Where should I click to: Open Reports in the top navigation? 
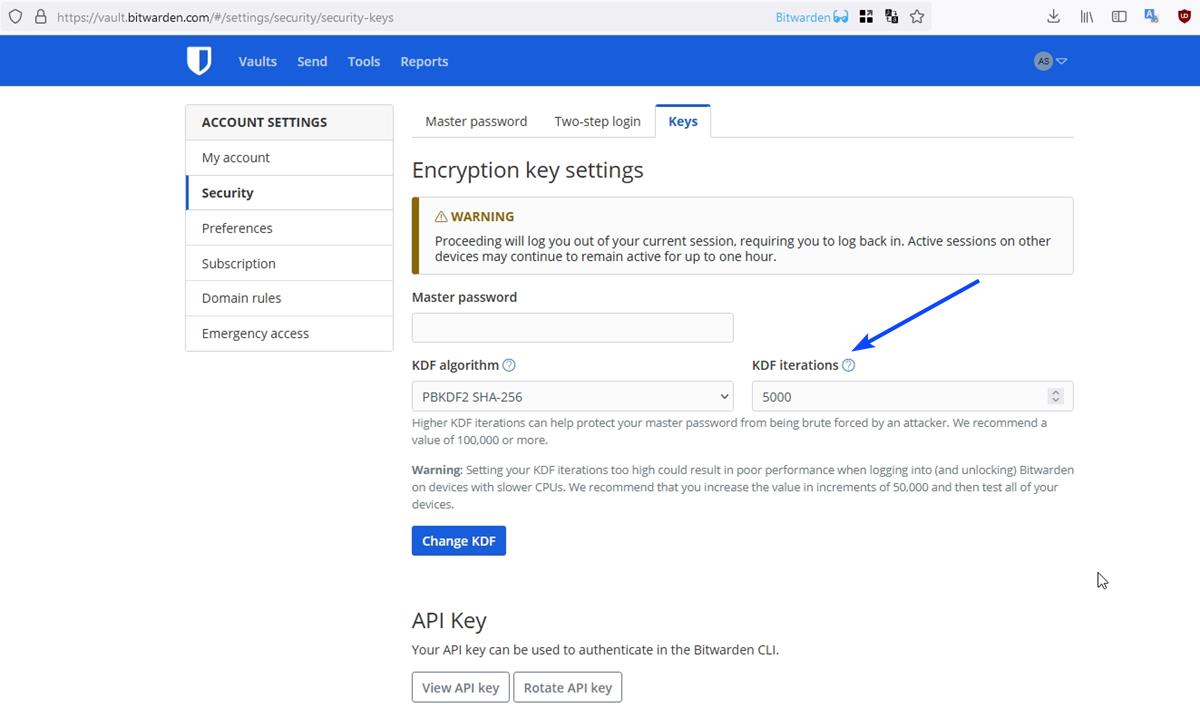click(424, 61)
